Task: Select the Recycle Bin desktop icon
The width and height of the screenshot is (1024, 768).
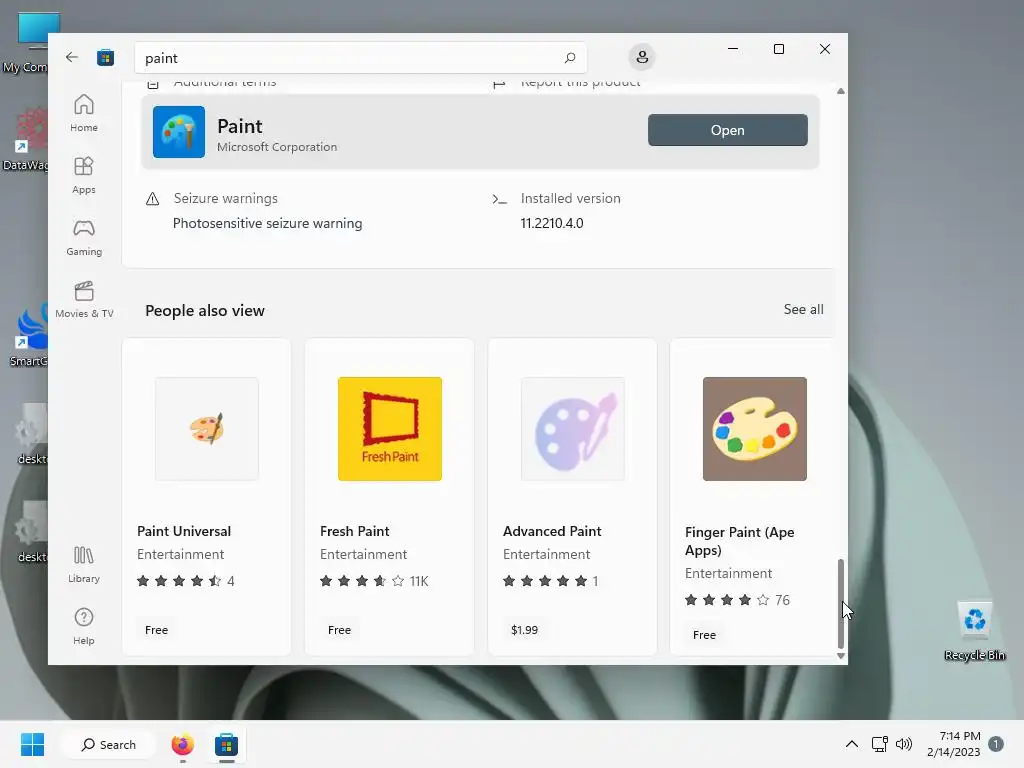Action: tap(974, 632)
